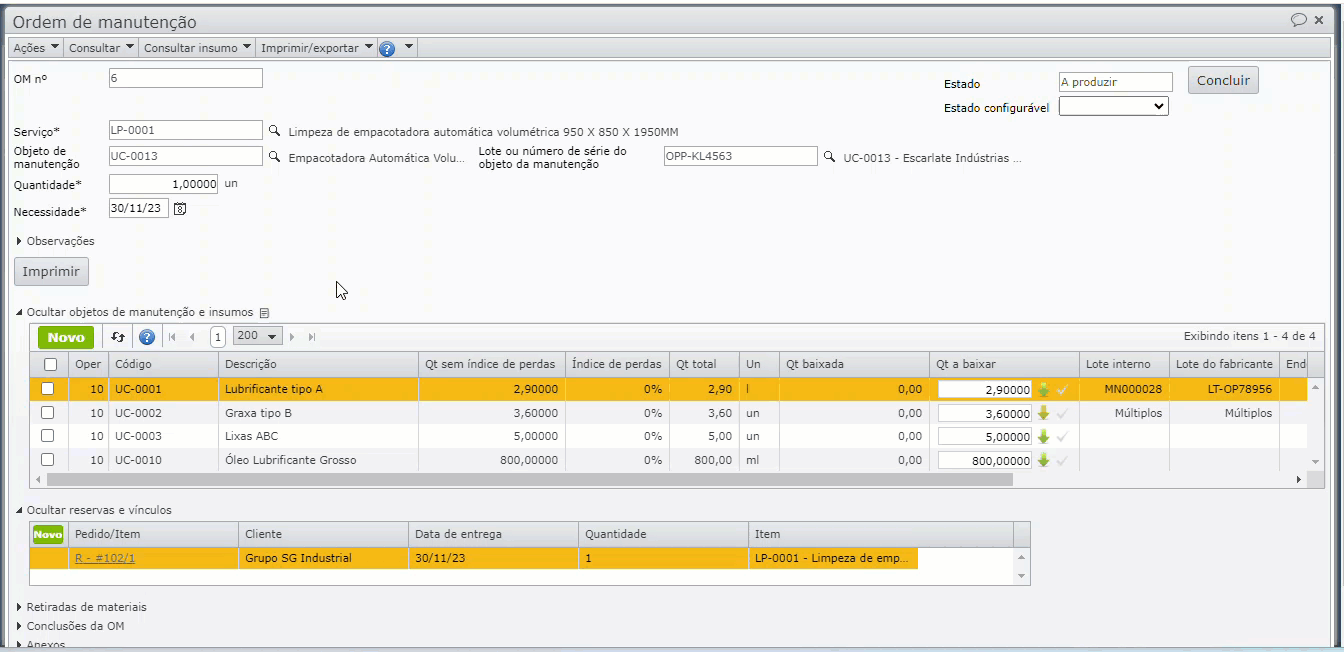The width and height of the screenshot is (1344, 652).
Task: Click the Concluir button
Action: (x=1222, y=81)
